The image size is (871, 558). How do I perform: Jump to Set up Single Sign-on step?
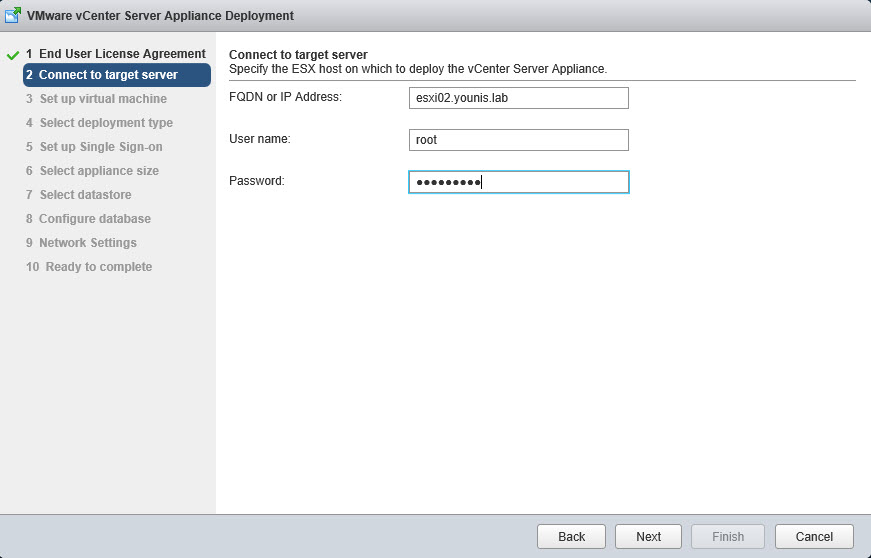(94, 147)
